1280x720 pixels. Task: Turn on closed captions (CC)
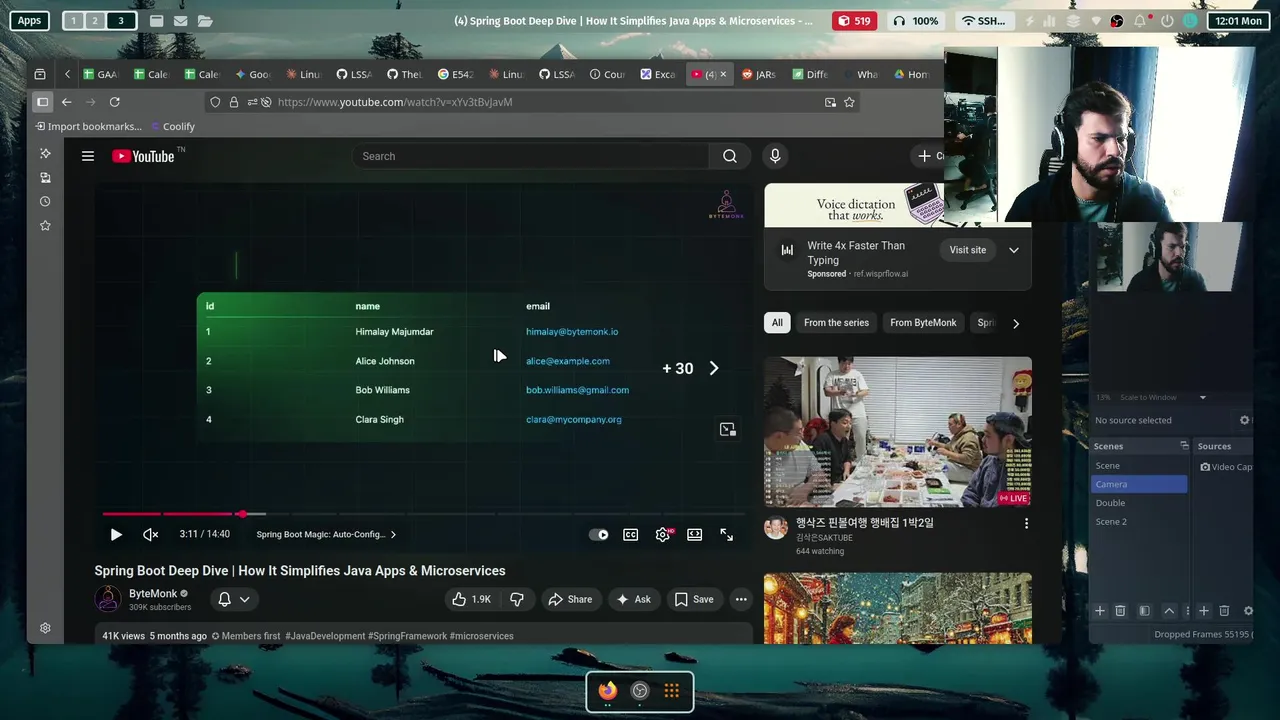click(x=631, y=535)
